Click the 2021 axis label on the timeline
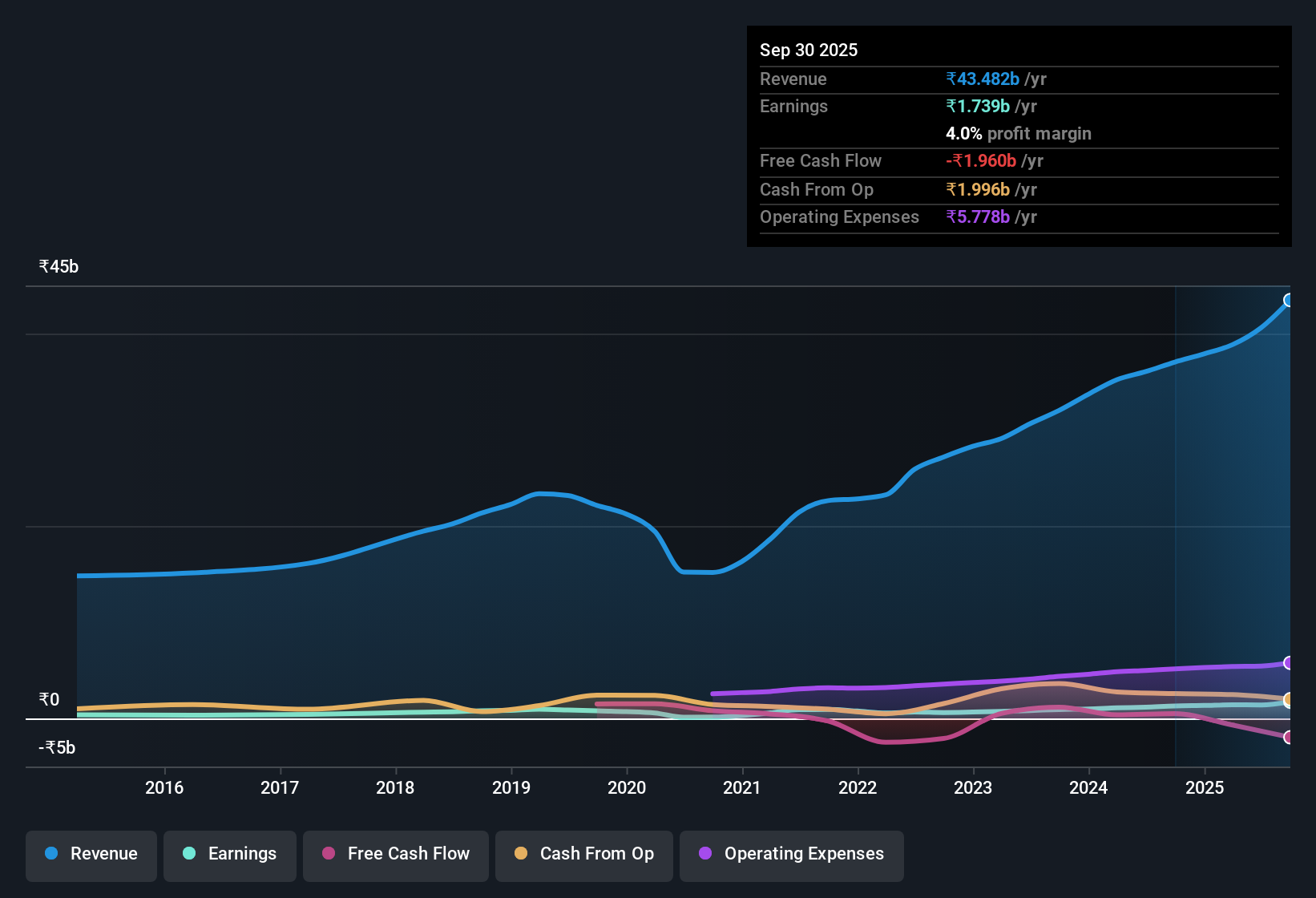 (x=742, y=787)
